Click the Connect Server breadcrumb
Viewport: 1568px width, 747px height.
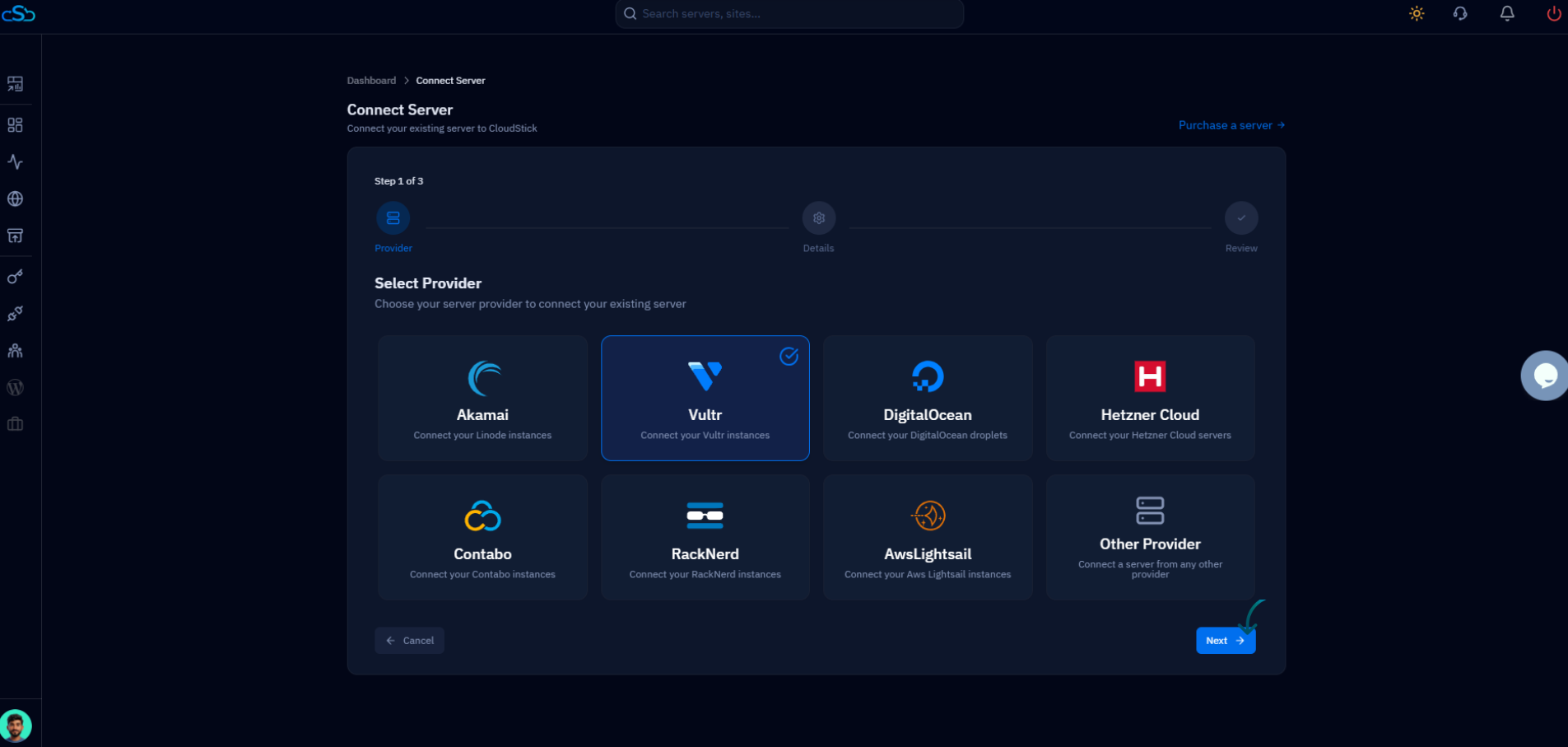[450, 81]
